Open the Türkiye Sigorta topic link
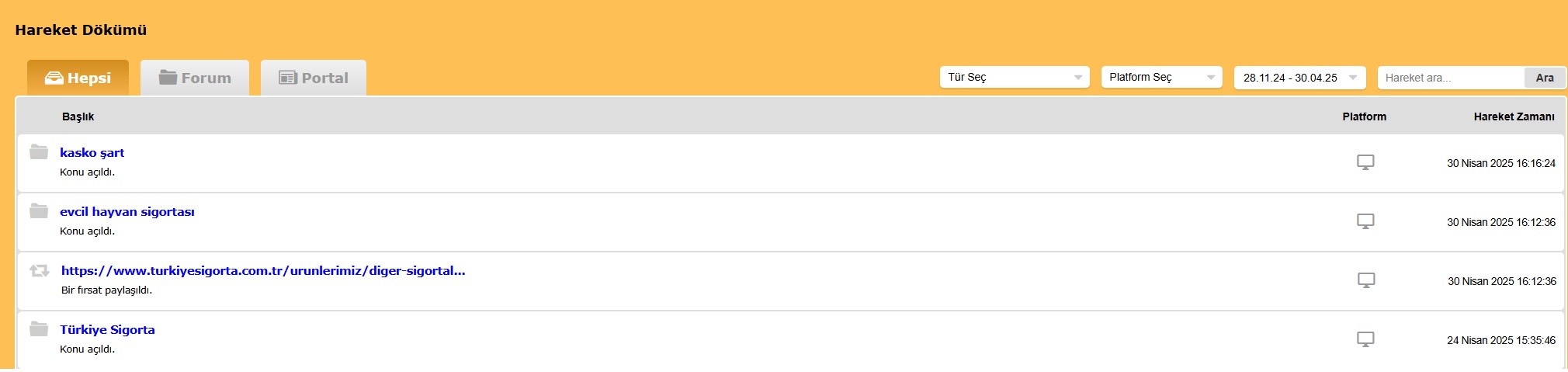The width and height of the screenshot is (1568, 372). click(x=107, y=329)
